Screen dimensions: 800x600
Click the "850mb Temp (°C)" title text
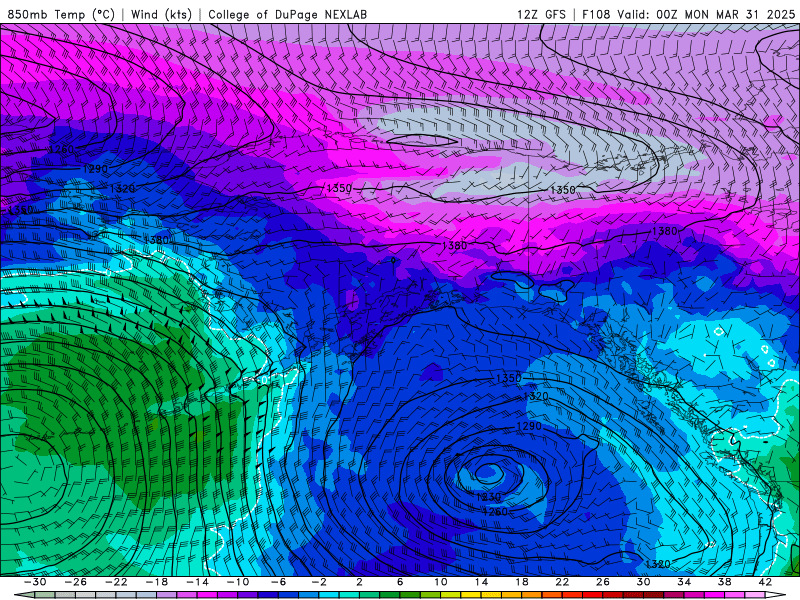pyautogui.click(x=61, y=14)
